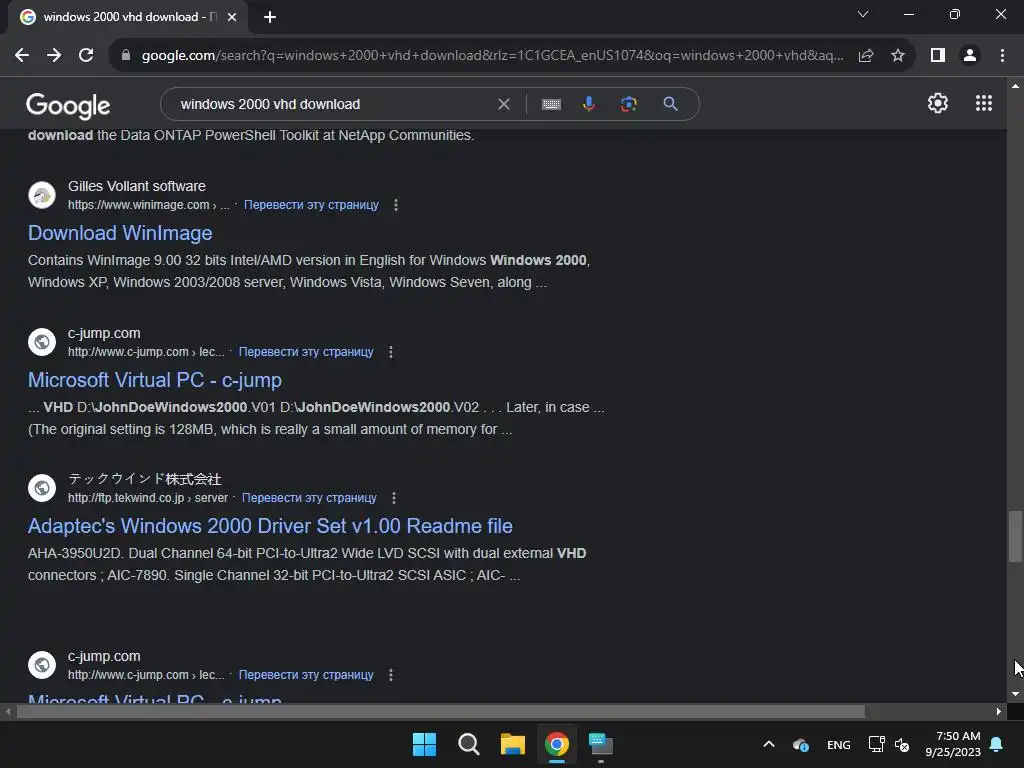Viewport: 1024px width, 768px height.
Task: Open Chrome's three-dot menu
Action: click(x=1002, y=56)
